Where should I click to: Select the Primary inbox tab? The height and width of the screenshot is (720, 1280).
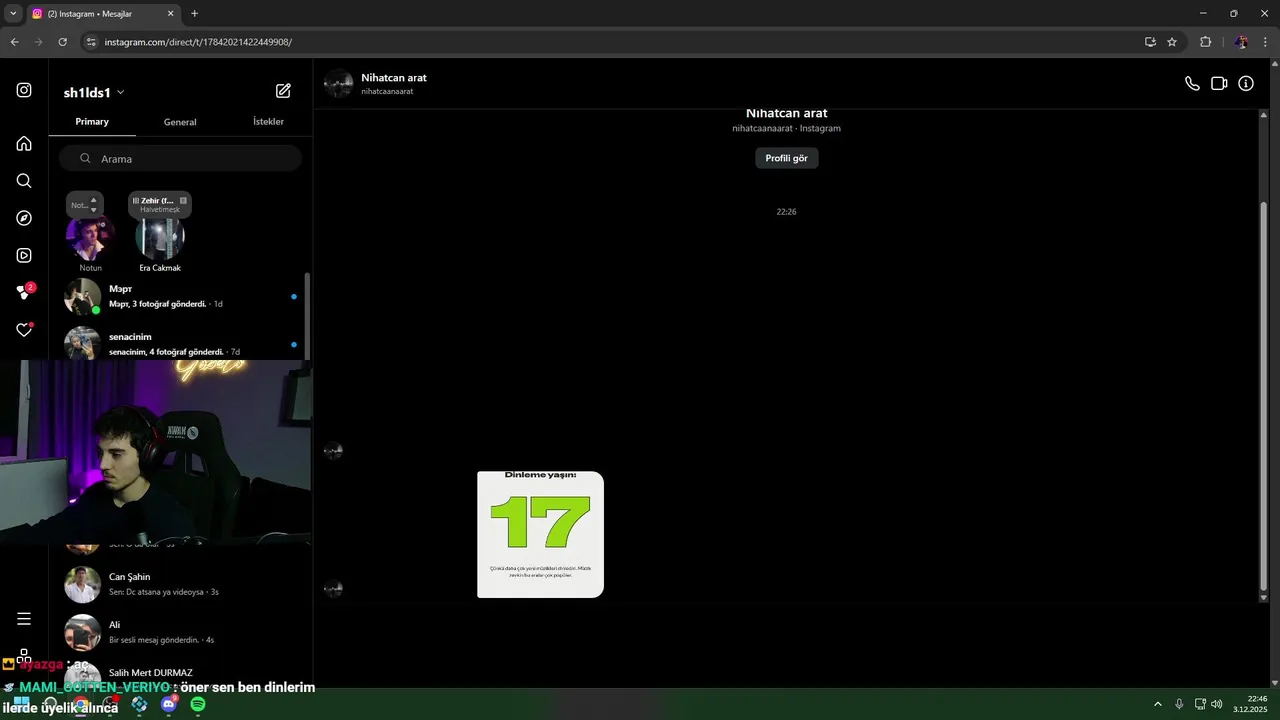[x=92, y=122]
